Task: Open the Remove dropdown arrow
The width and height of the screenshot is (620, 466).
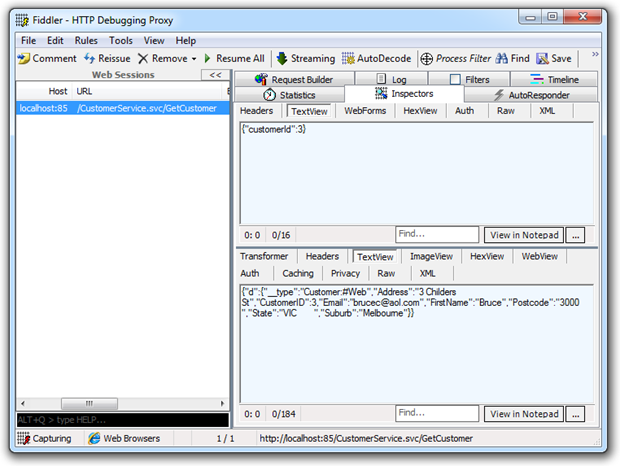Action: coord(194,59)
